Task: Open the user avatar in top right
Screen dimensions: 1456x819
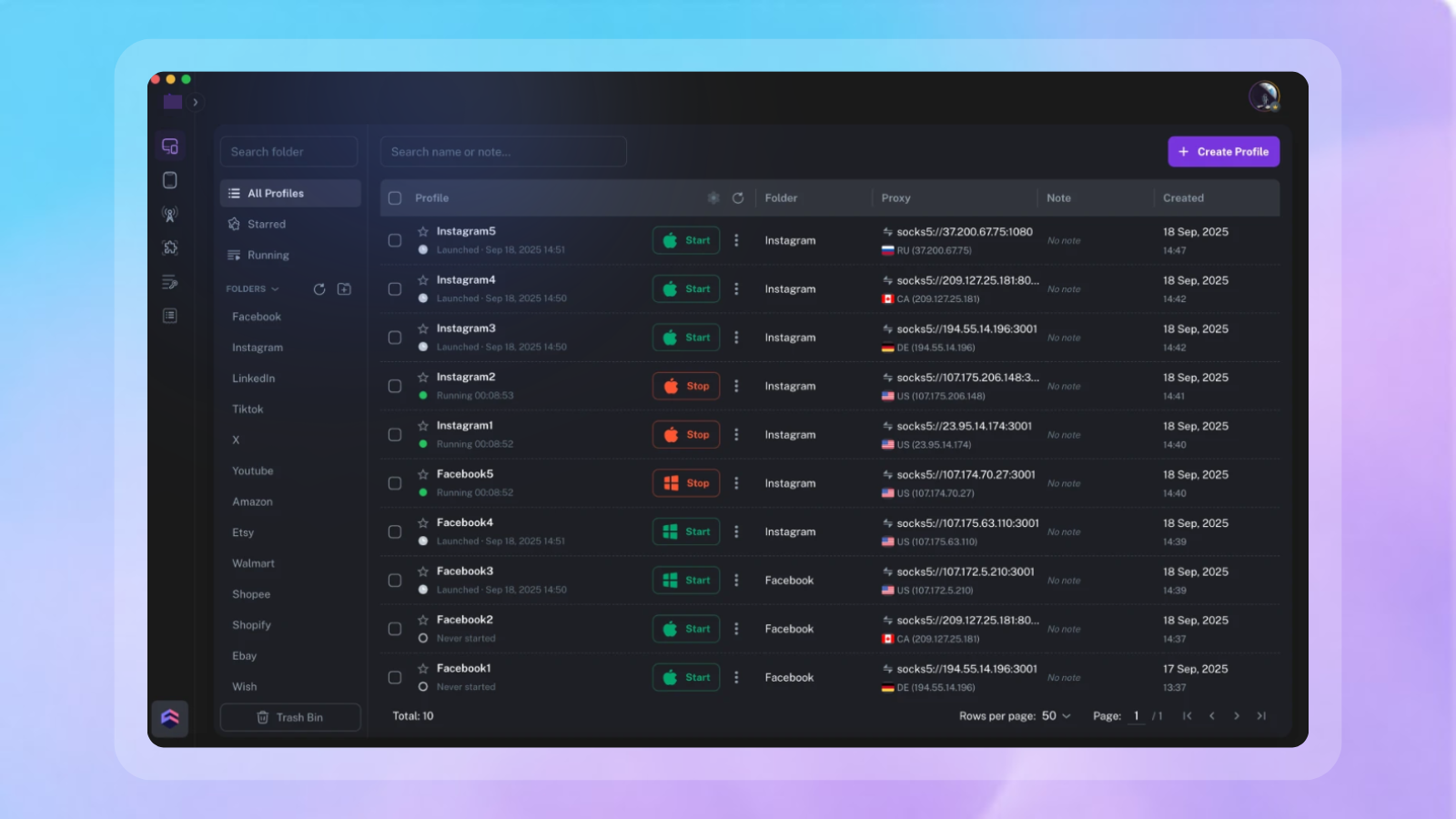Action: (1264, 96)
